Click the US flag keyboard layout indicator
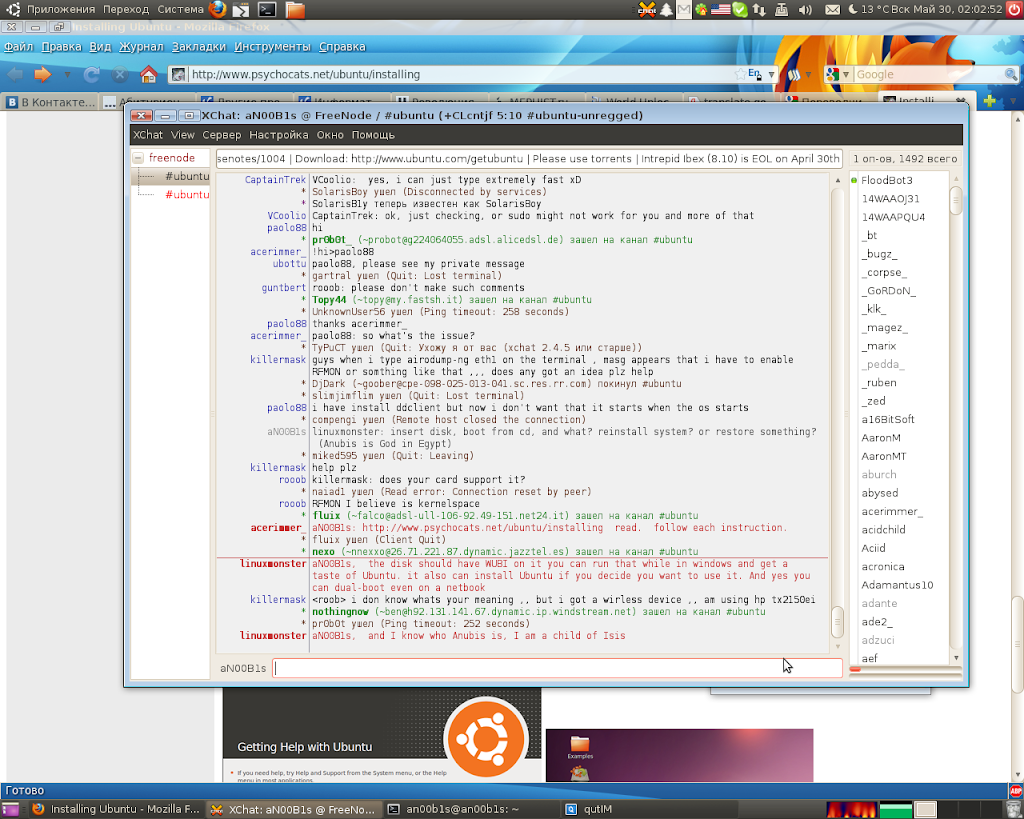 pyautogui.click(x=720, y=10)
